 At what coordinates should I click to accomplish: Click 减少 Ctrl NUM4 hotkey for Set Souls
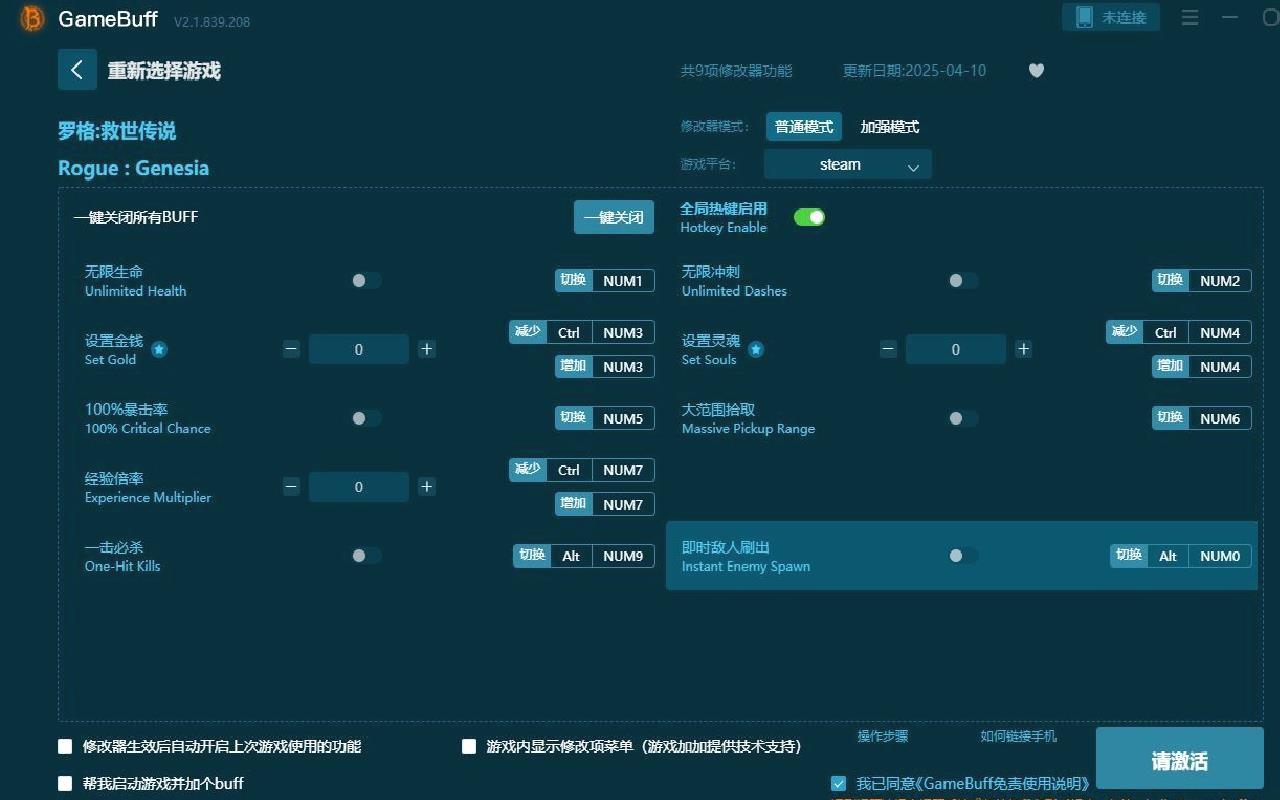tap(1179, 332)
